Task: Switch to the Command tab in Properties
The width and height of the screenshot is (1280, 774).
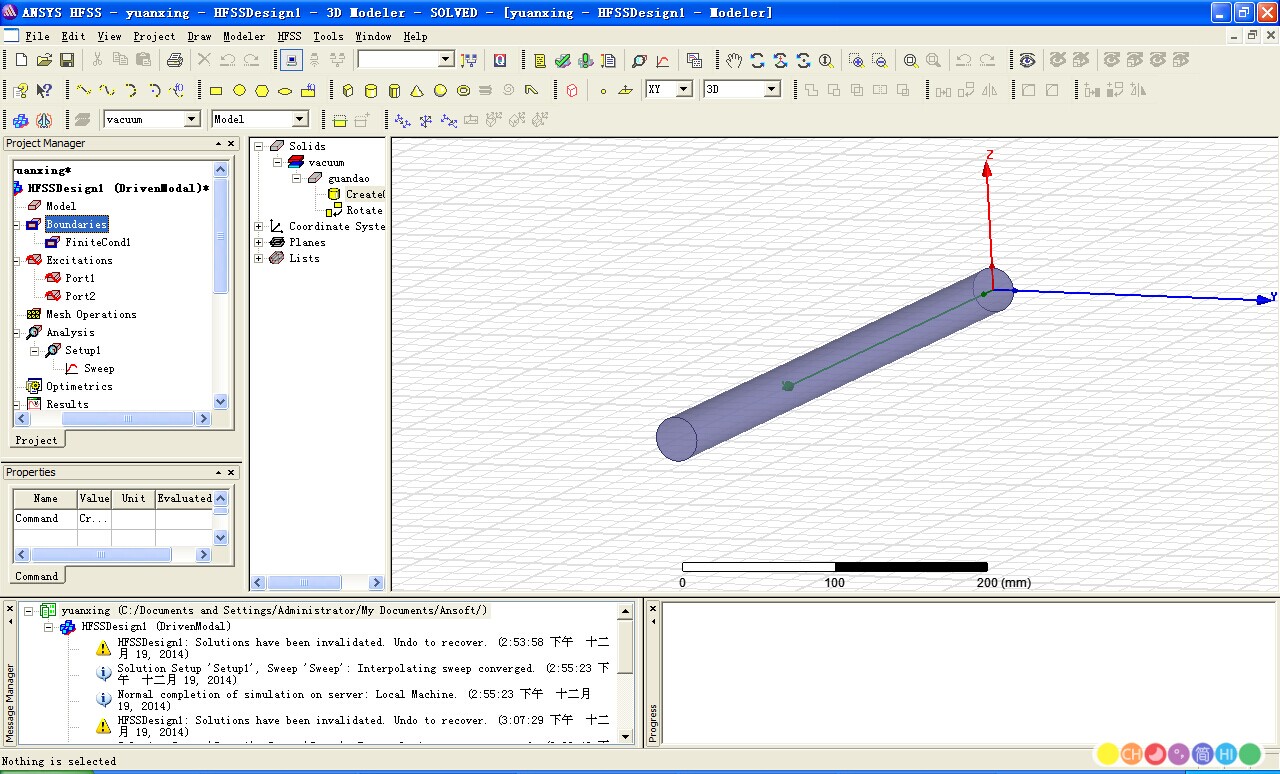Action: (37, 576)
